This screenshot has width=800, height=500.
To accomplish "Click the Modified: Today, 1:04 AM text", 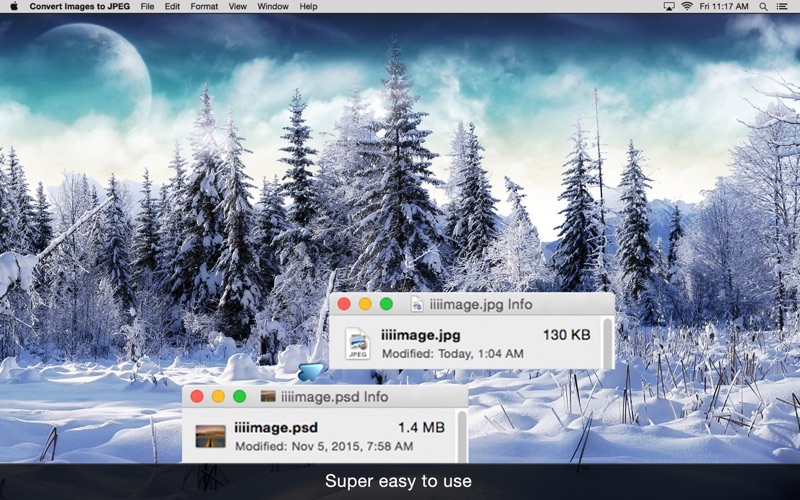I will pyautogui.click(x=453, y=354).
